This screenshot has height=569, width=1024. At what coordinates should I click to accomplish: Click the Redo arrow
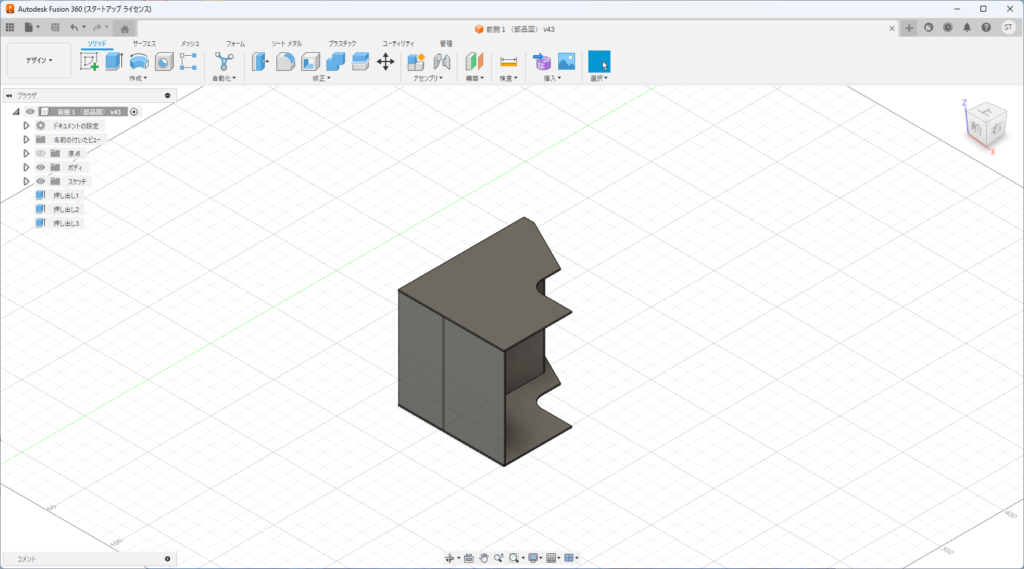97,27
